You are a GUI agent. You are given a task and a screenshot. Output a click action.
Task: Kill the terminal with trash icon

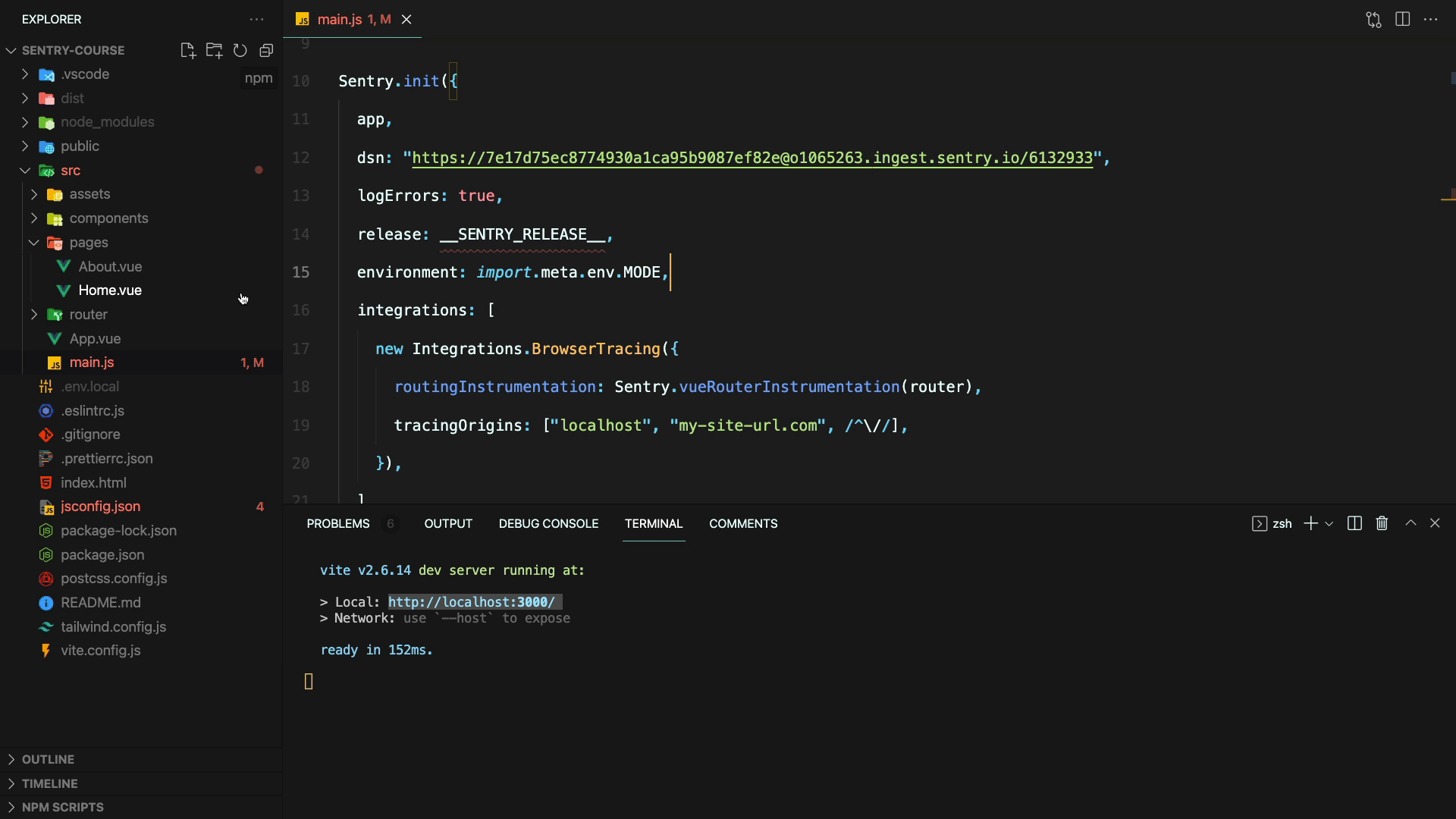[x=1382, y=523]
